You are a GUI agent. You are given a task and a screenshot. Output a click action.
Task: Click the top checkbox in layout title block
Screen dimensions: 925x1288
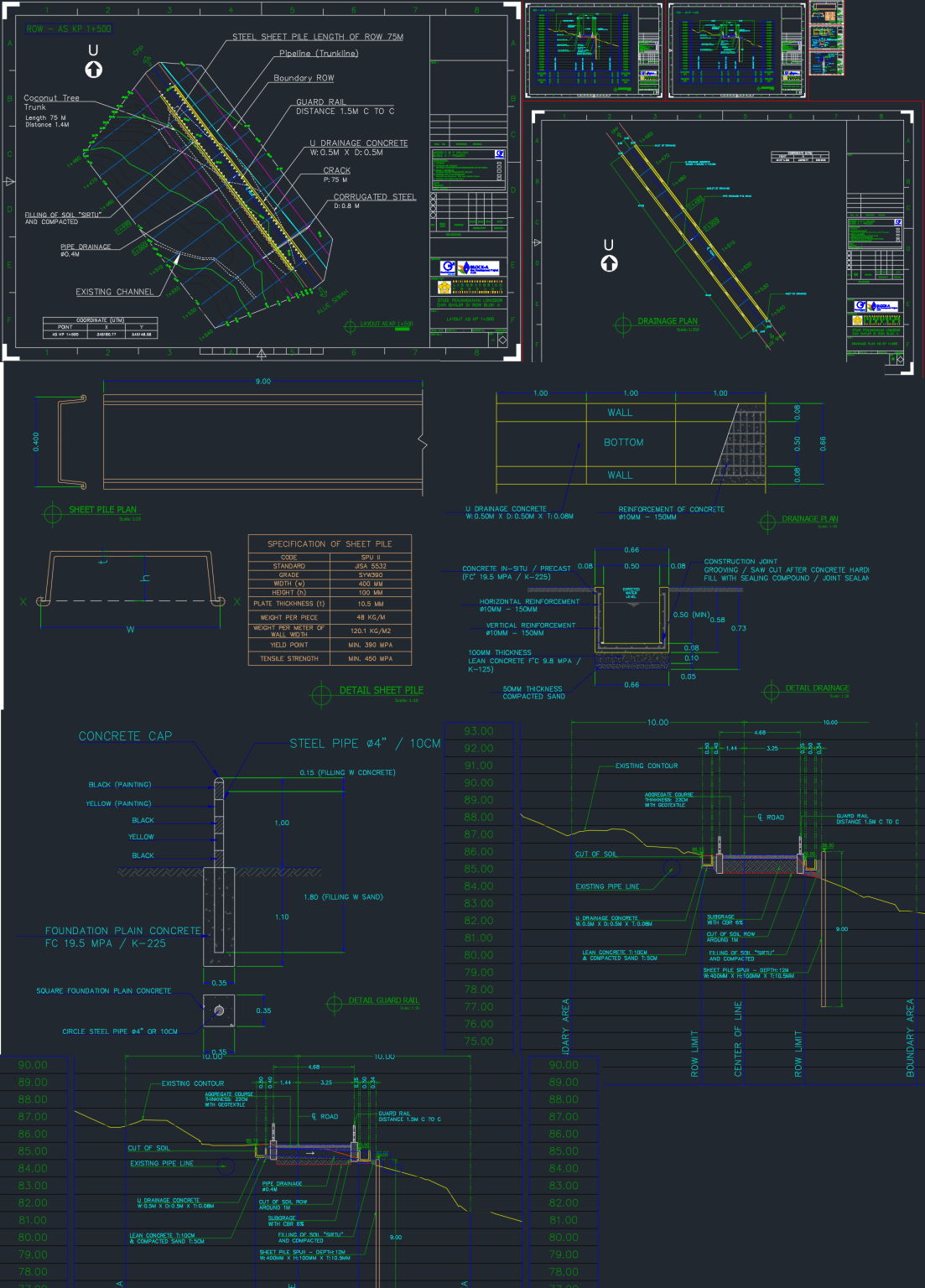pyautogui.click(x=434, y=196)
